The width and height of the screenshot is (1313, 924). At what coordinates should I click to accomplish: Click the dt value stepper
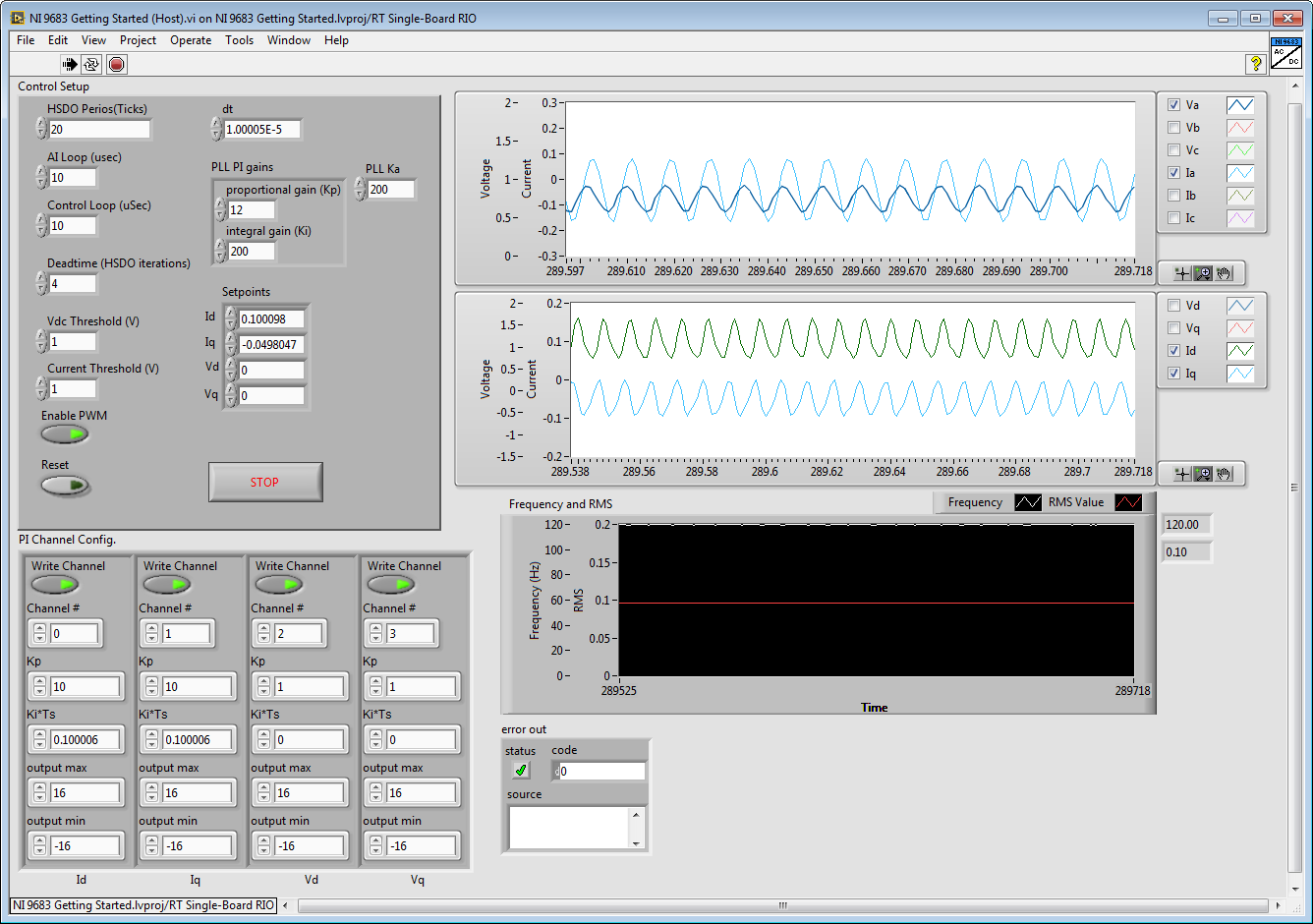click(216, 129)
